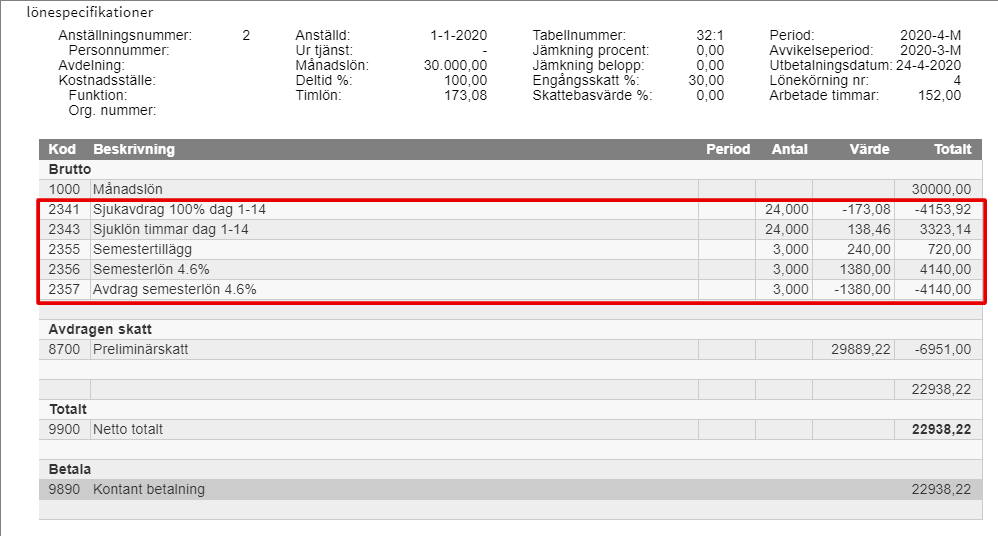Select the Utbetalningsdatum value 24-4-2020
This screenshot has width=998, height=536.
coord(929,66)
